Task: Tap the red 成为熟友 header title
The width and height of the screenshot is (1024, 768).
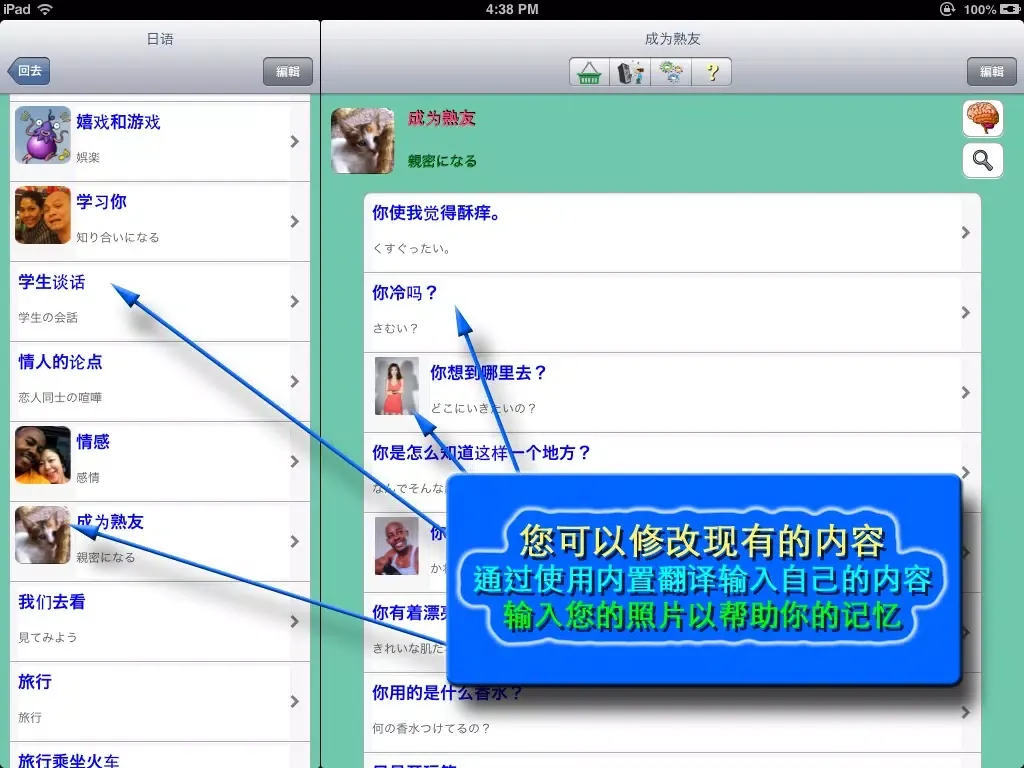Action: [441, 118]
